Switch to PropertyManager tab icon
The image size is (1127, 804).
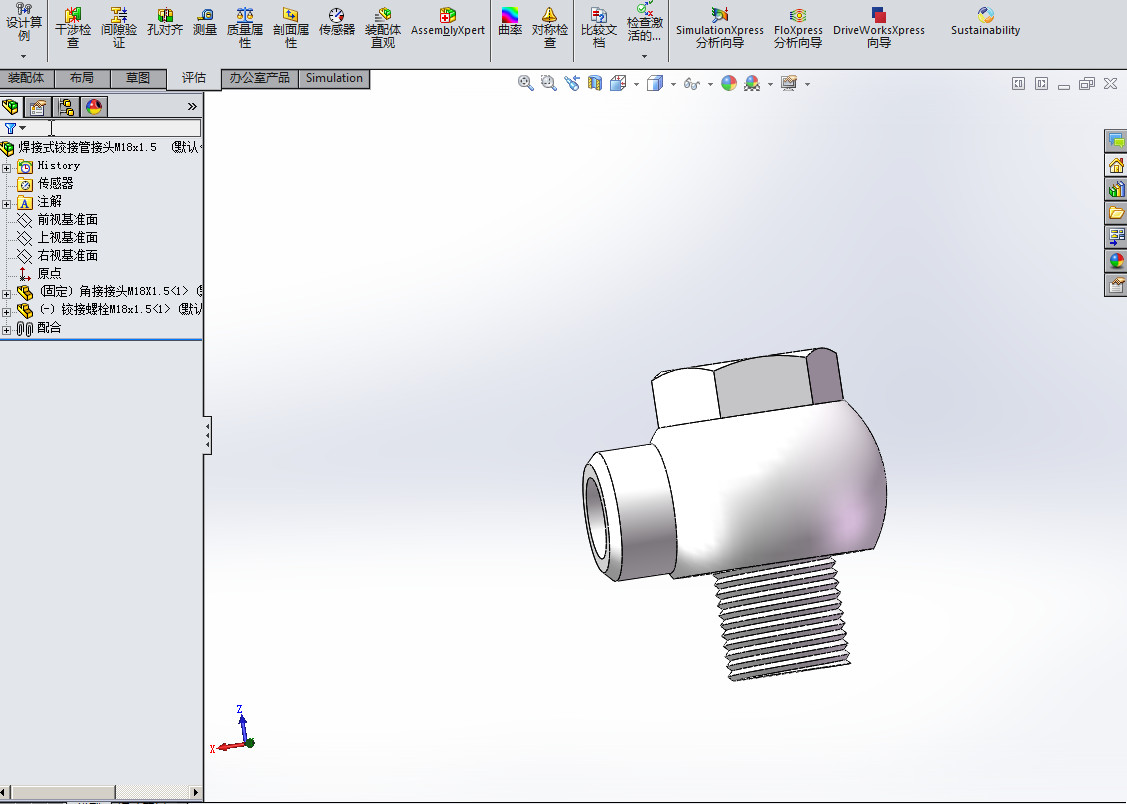click(x=37, y=107)
